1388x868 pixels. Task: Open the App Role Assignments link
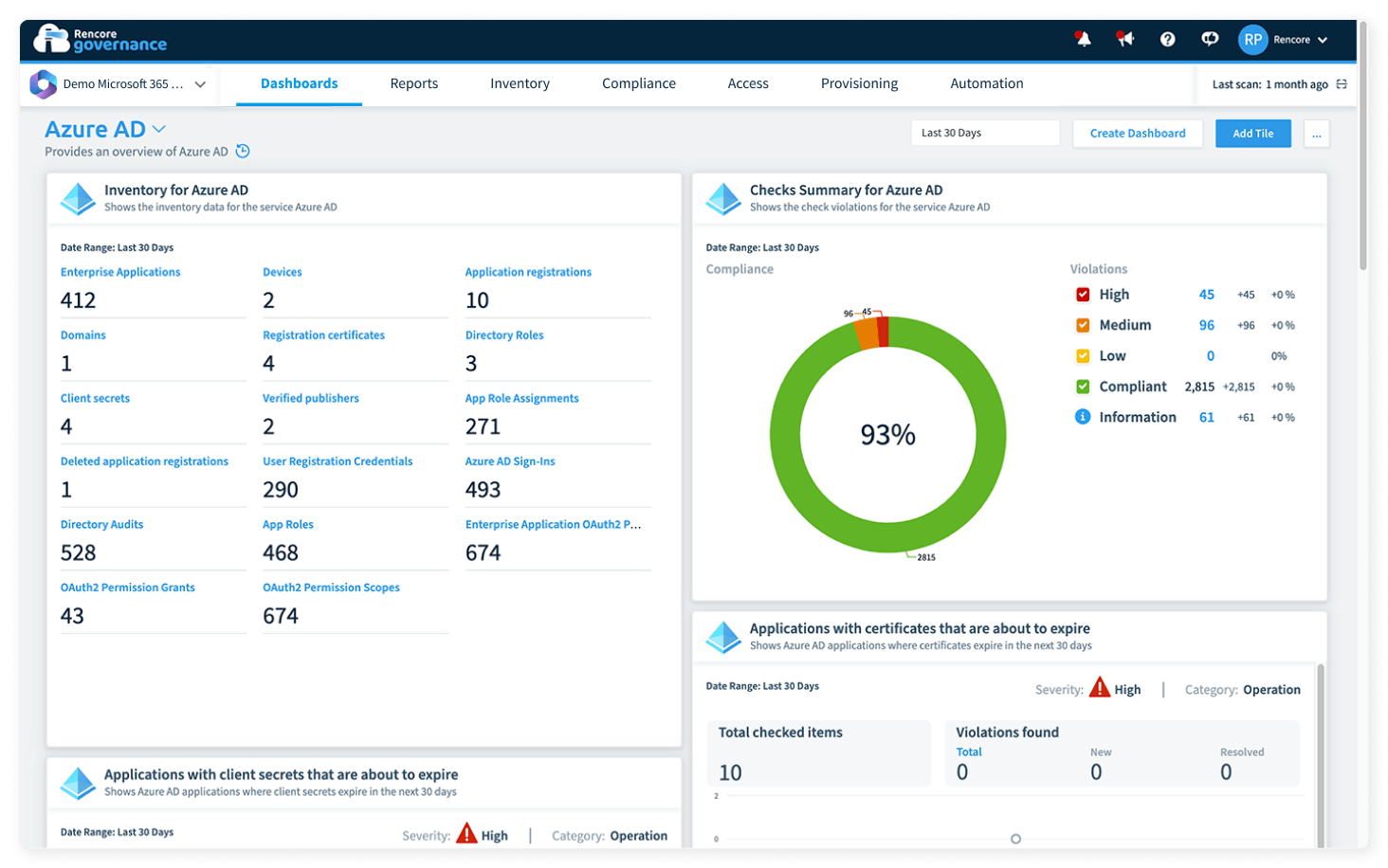521,398
